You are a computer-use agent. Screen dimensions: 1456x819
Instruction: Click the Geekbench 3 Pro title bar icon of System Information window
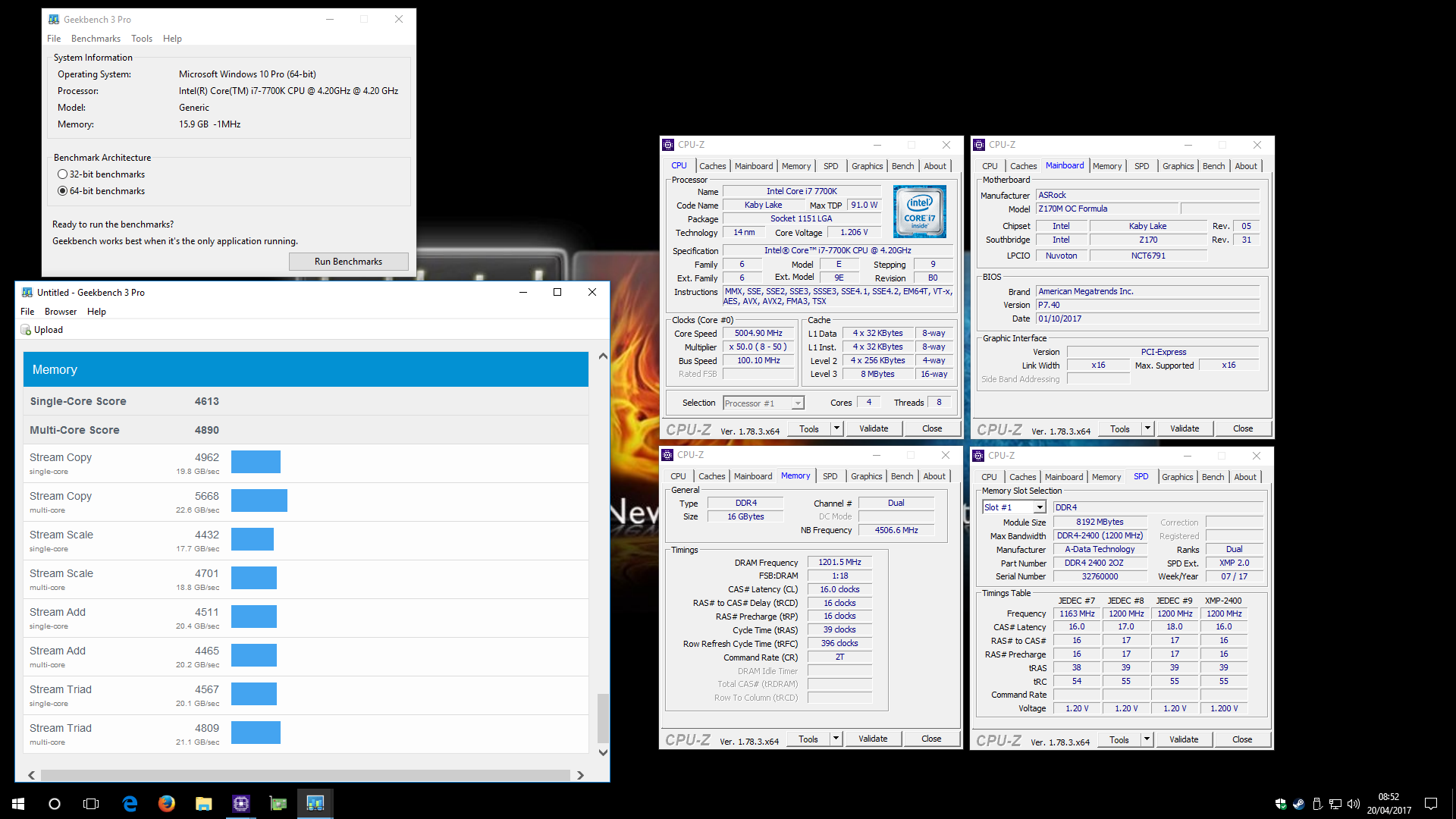click(54, 20)
